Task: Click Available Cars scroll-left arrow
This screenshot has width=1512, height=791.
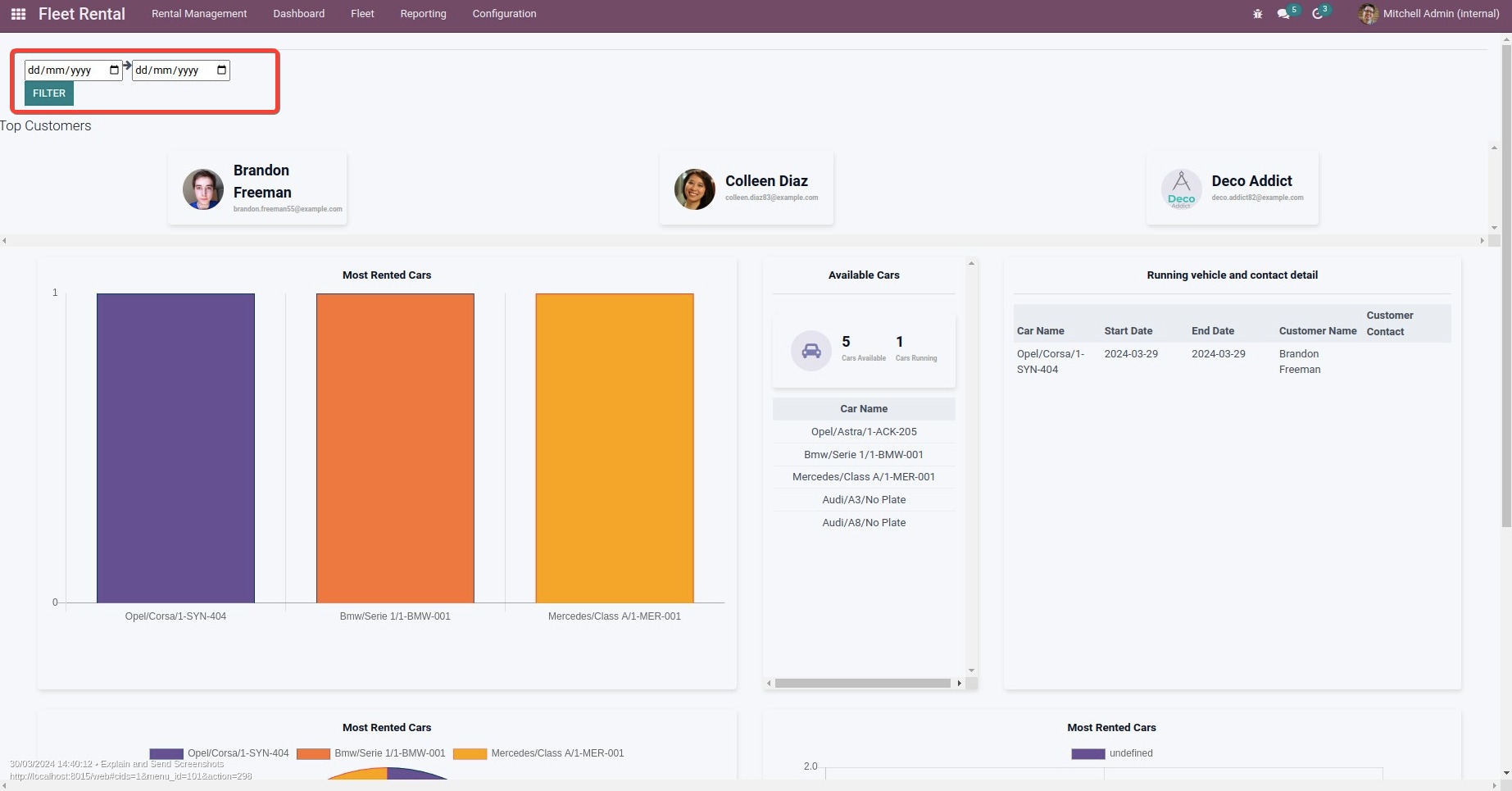Action: (769, 683)
